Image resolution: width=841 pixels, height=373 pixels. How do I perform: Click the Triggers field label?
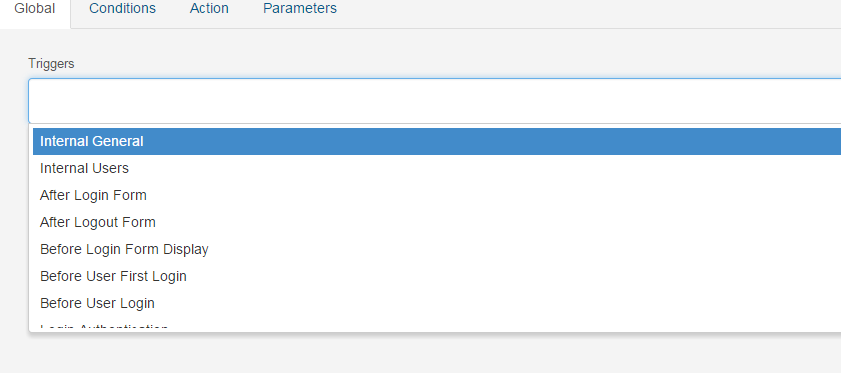click(51, 63)
